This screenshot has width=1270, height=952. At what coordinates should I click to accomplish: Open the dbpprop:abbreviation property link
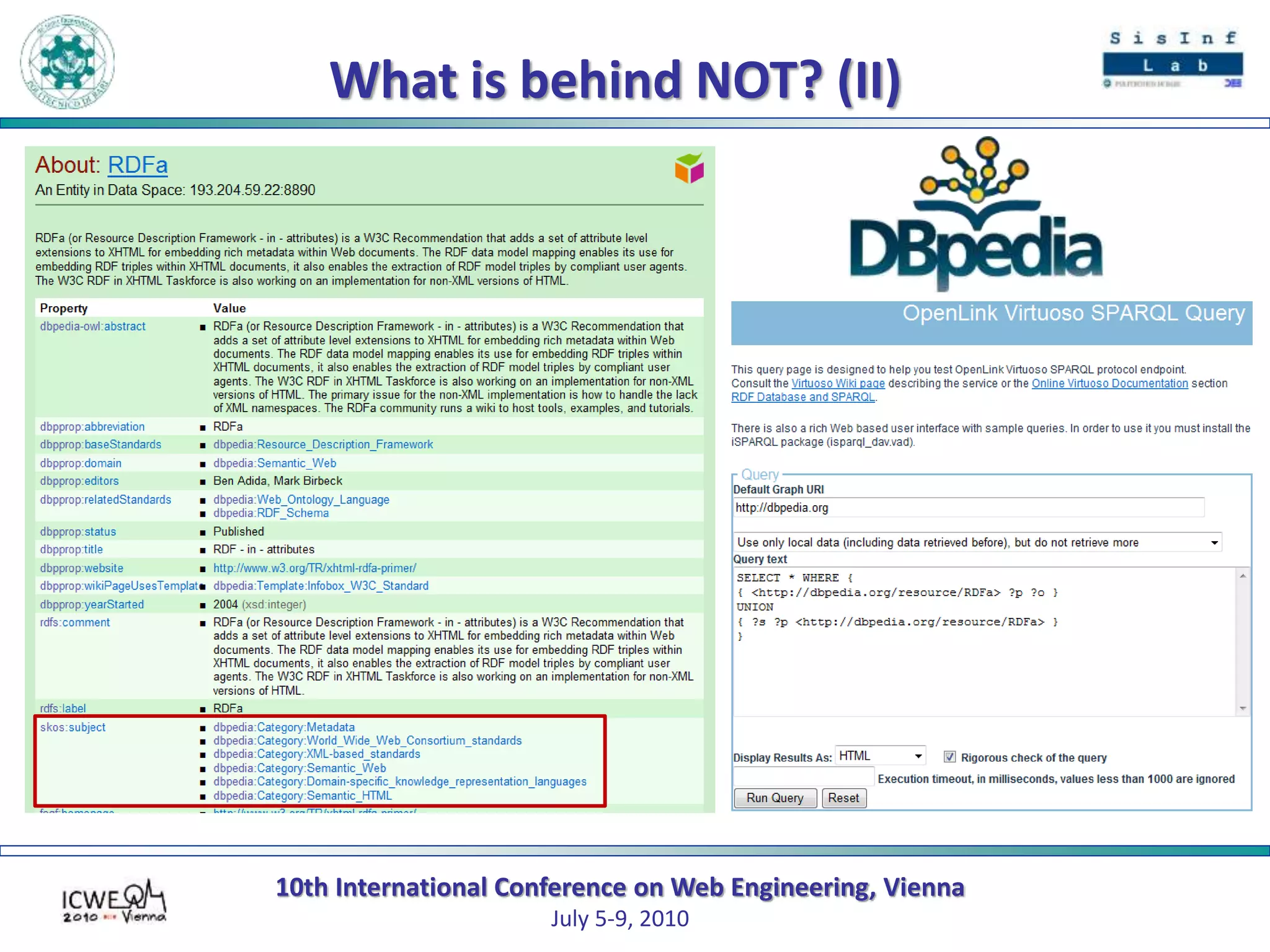(92, 427)
